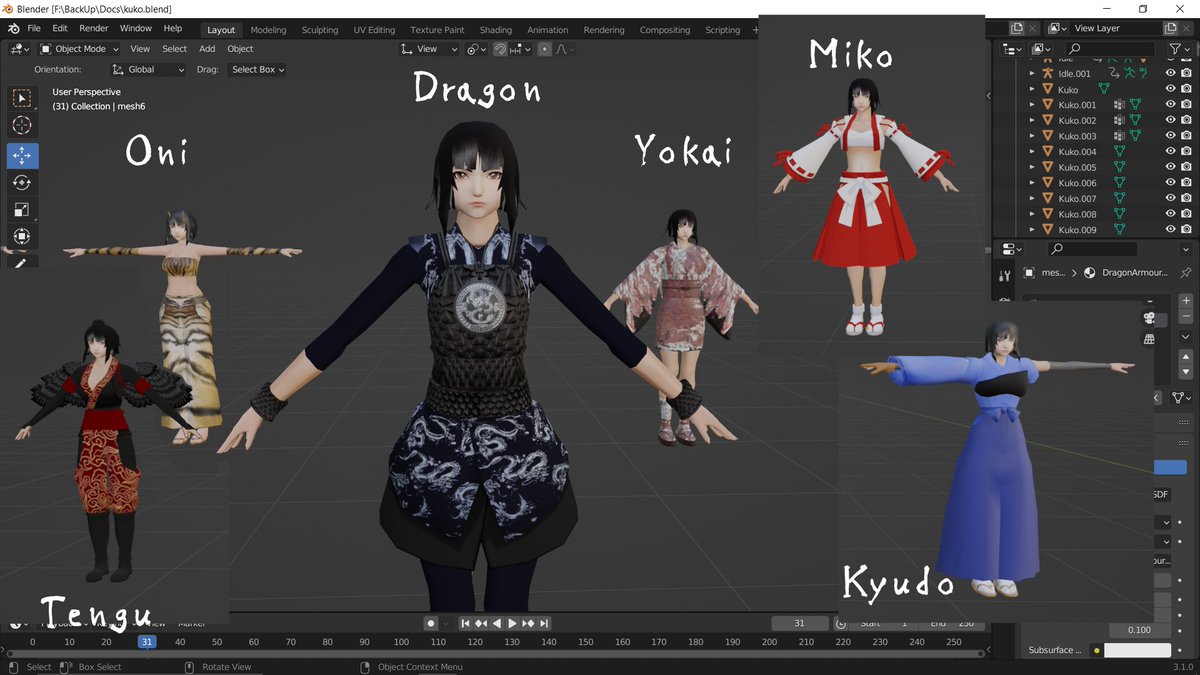Open the viewport Select menu
This screenshot has height=675, width=1200.
click(x=174, y=49)
